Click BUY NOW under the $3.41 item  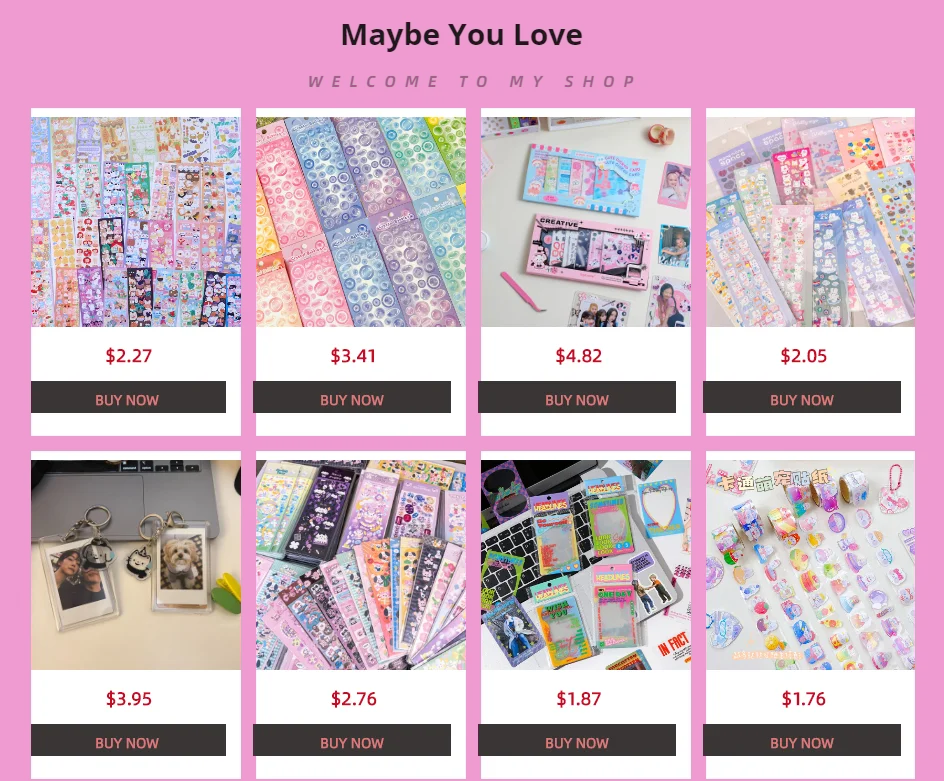(352, 397)
